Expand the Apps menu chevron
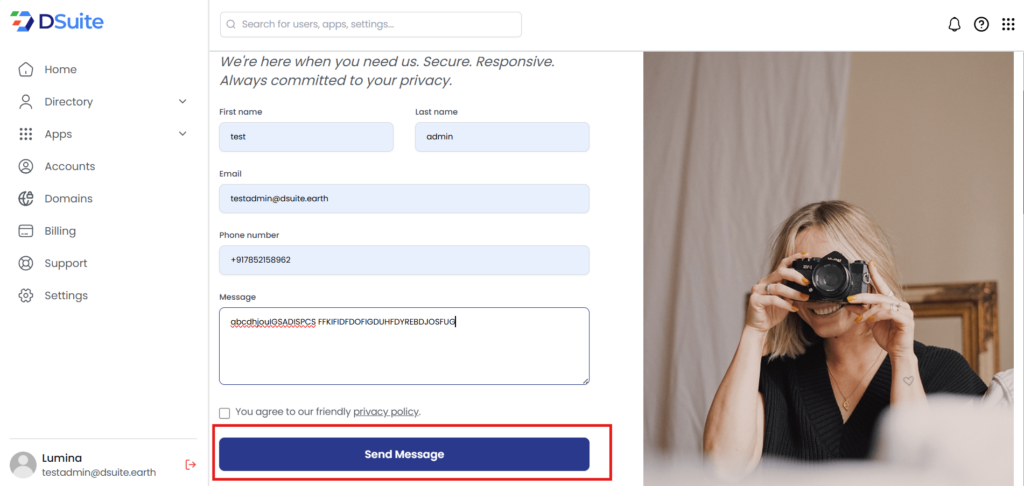1024x486 pixels. pos(183,134)
